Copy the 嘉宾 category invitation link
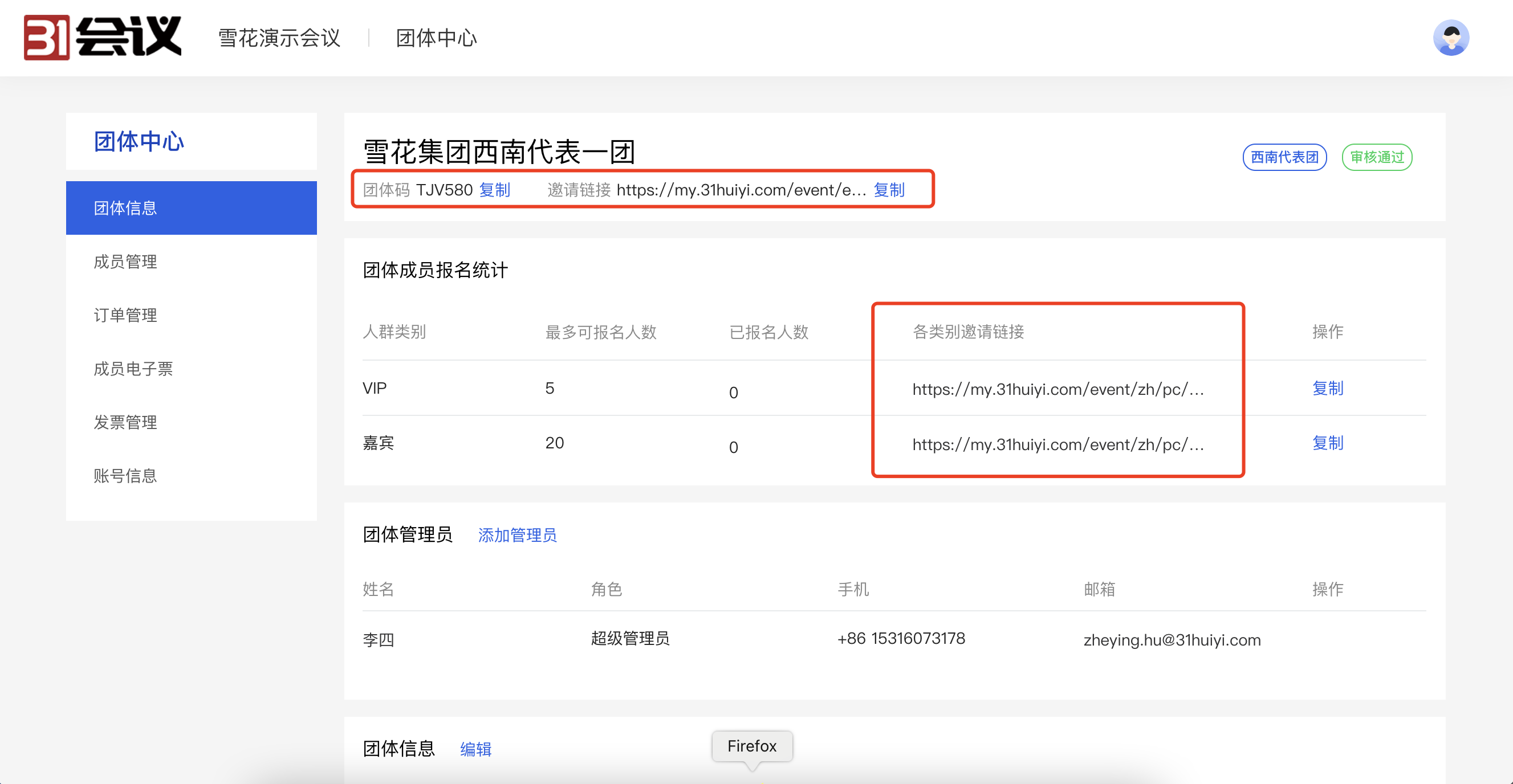 pyautogui.click(x=1327, y=443)
